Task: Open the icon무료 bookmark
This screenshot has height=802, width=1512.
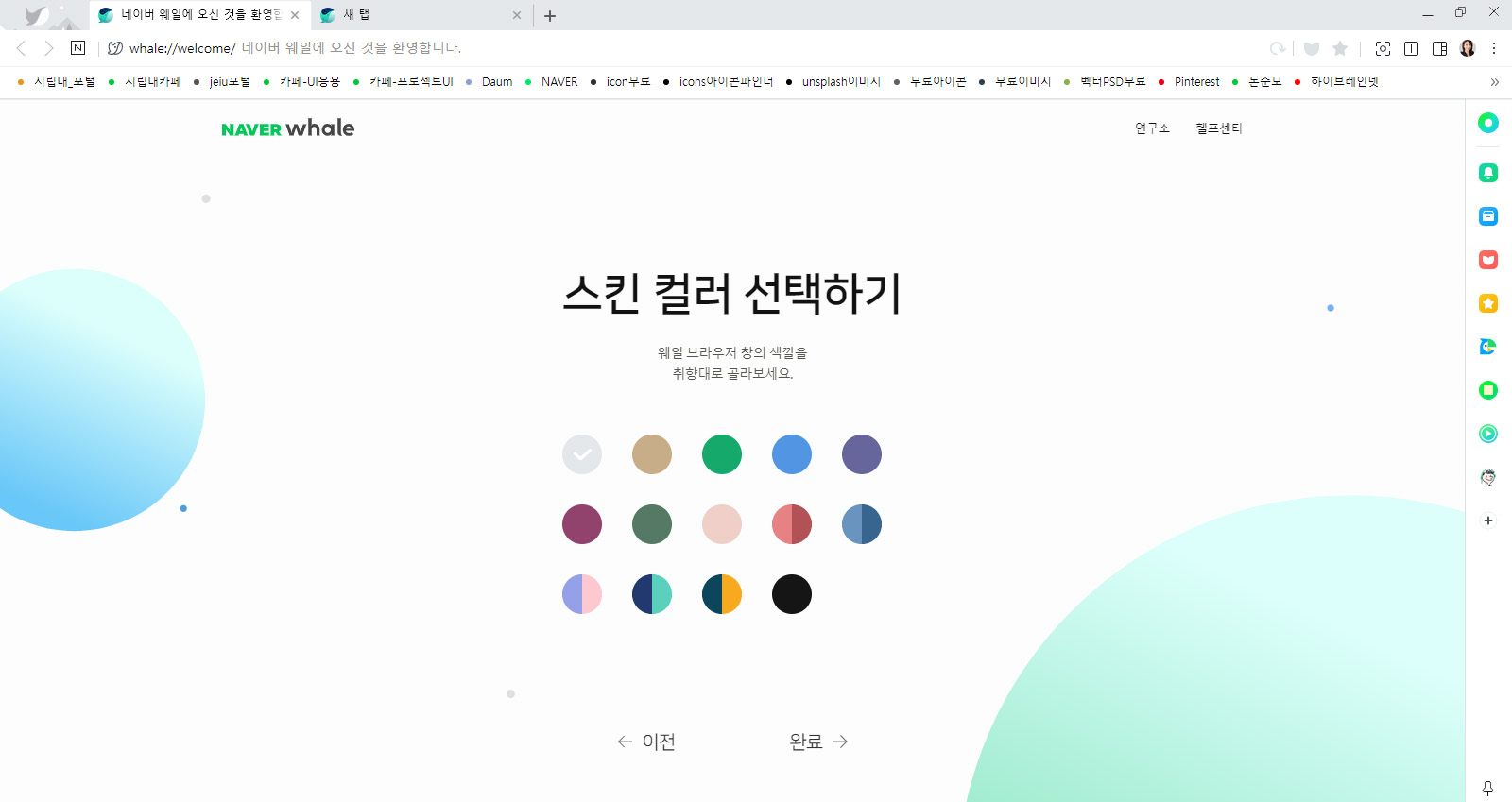Action: [621, 82]
